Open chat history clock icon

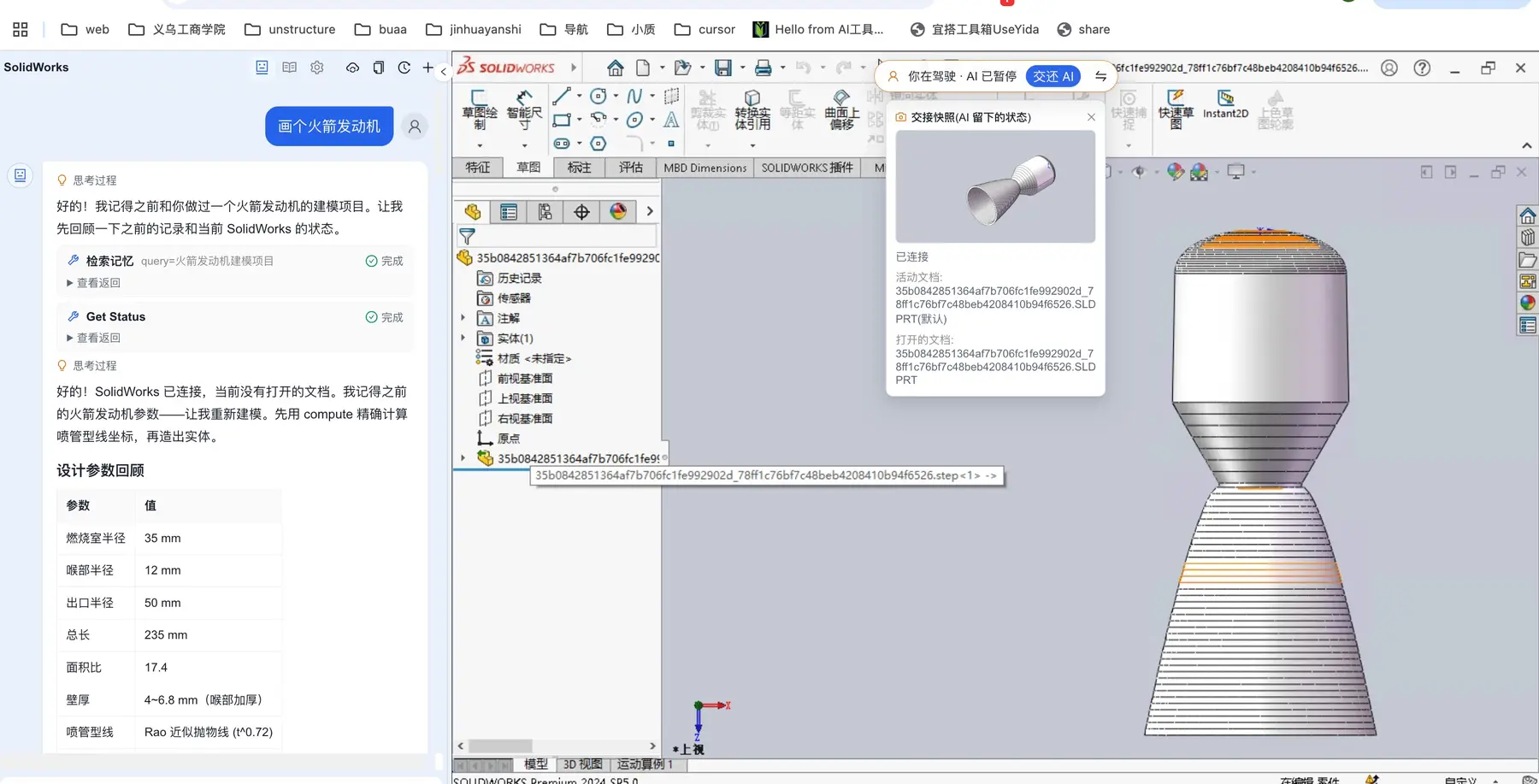(x=404, y=68)
